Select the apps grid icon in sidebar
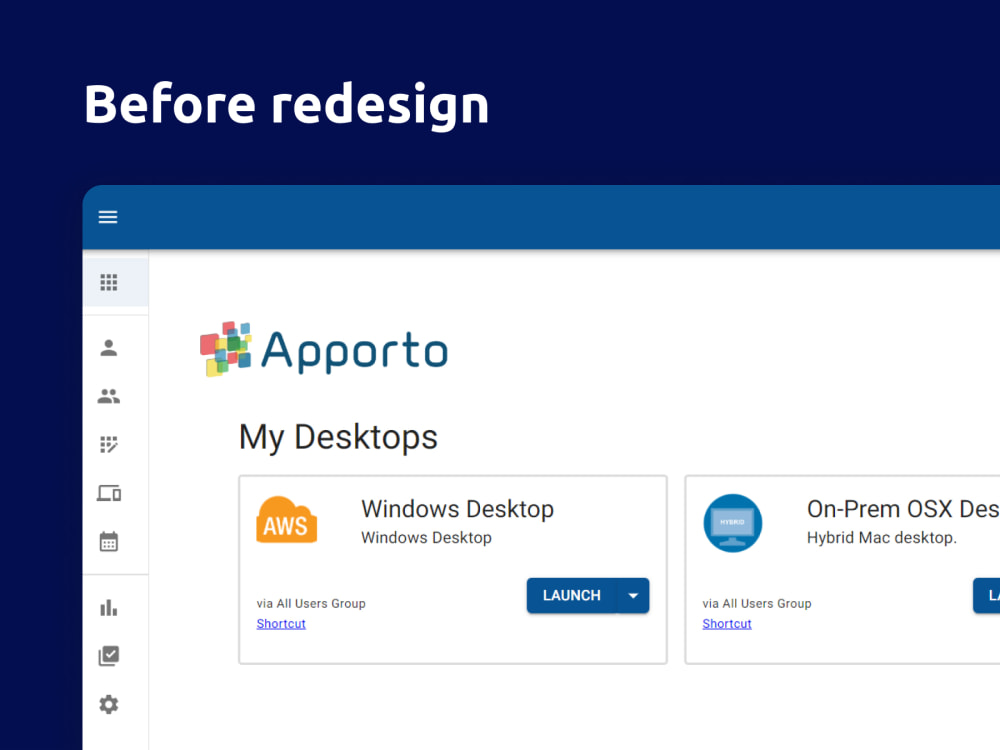Viewport: 1000px width, 750px height. coord(108,282)
